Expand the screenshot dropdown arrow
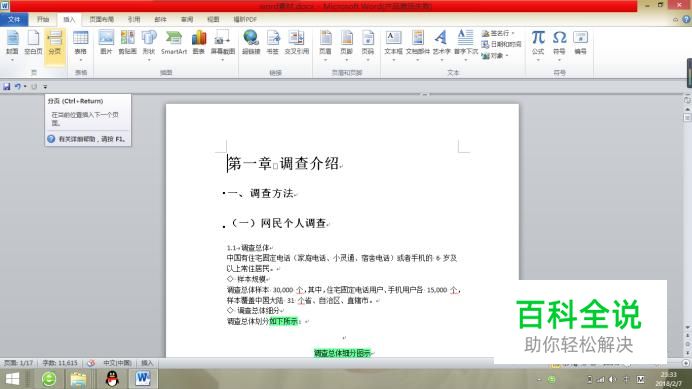Image resolution: width=692 pixels, height=389 pixels. click(222, 60)
